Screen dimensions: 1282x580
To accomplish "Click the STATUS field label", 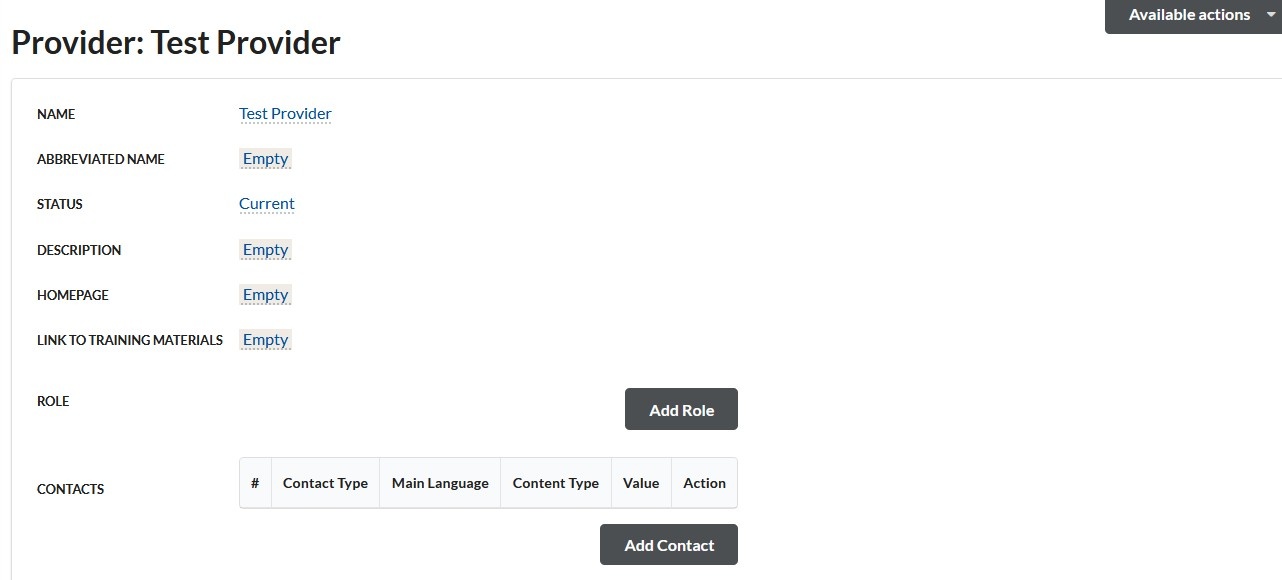I will [x=60, y=204].
